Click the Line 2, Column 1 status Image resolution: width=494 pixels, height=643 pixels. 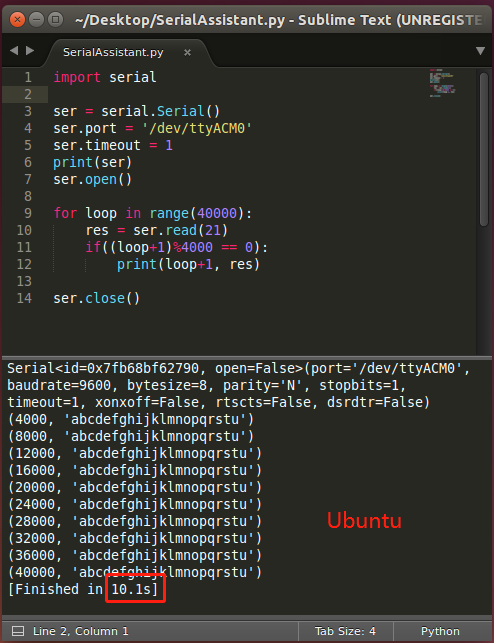tap(80, 631)
